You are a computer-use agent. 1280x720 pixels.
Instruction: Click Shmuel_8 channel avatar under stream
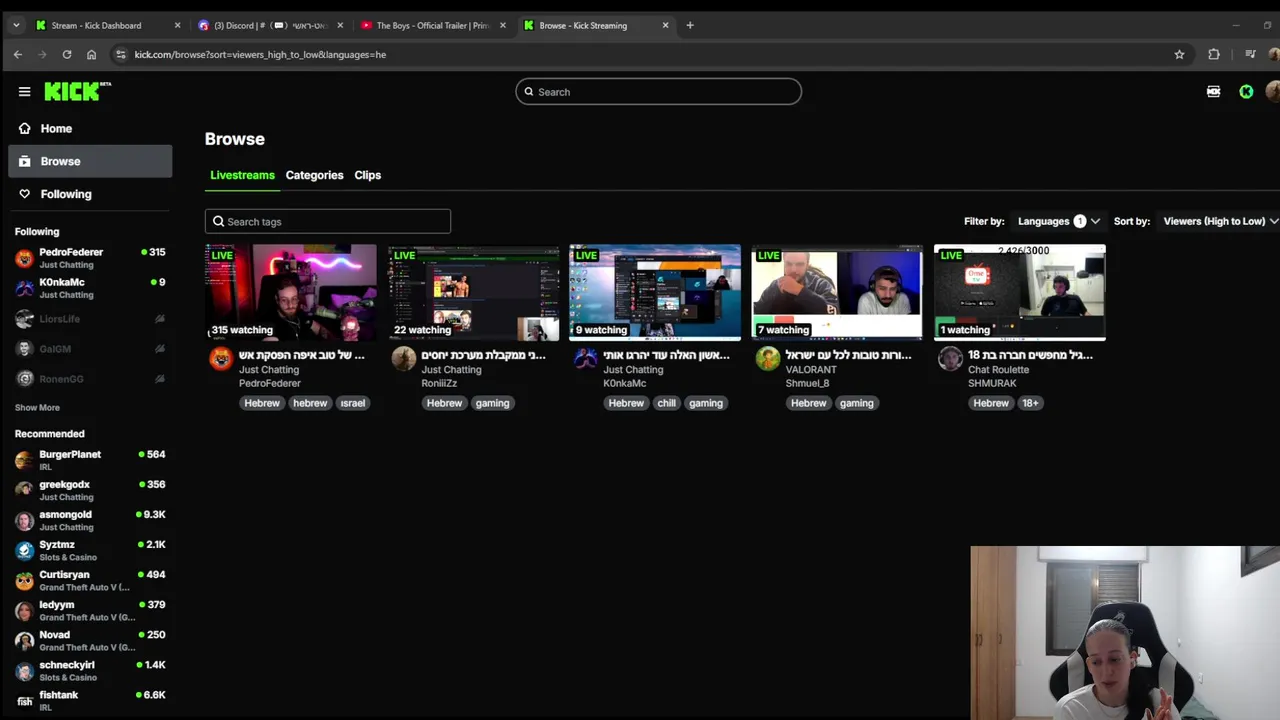click(x=767, y=358)
